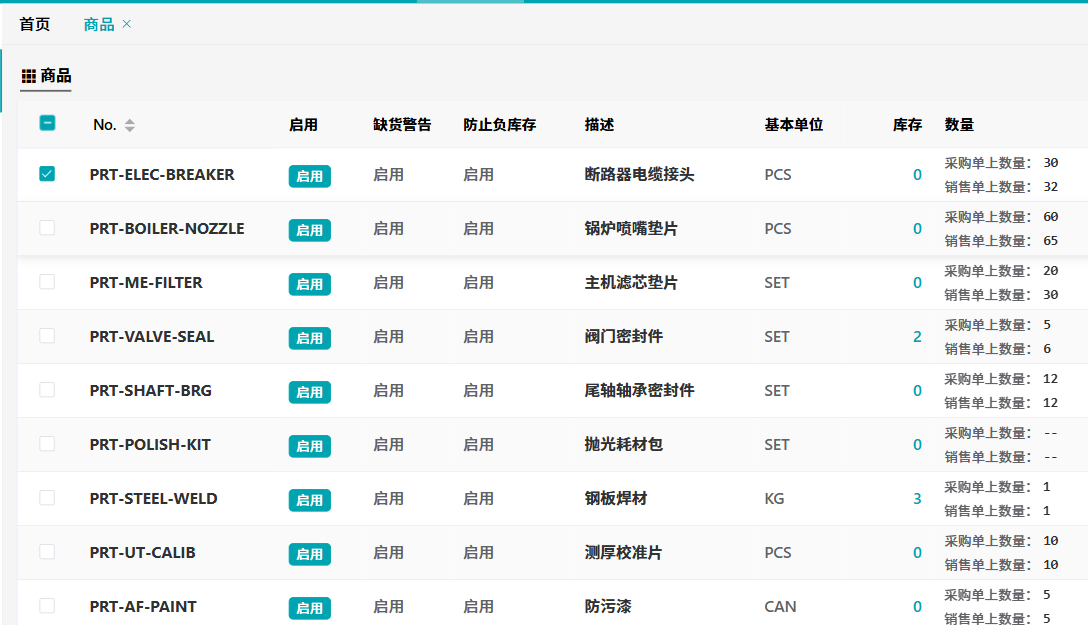The height and width of the screenshot is (625, 1088).
Task: Click the 启用 badge for PRT-STEEL-WELD
Action: tap(309, 500)
